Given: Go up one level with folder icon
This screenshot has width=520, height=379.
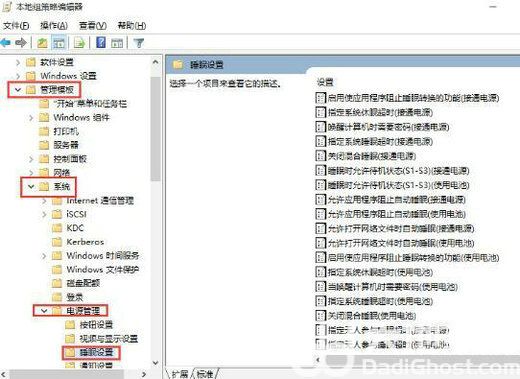Looking at the screenshot, I should point(42,43).
